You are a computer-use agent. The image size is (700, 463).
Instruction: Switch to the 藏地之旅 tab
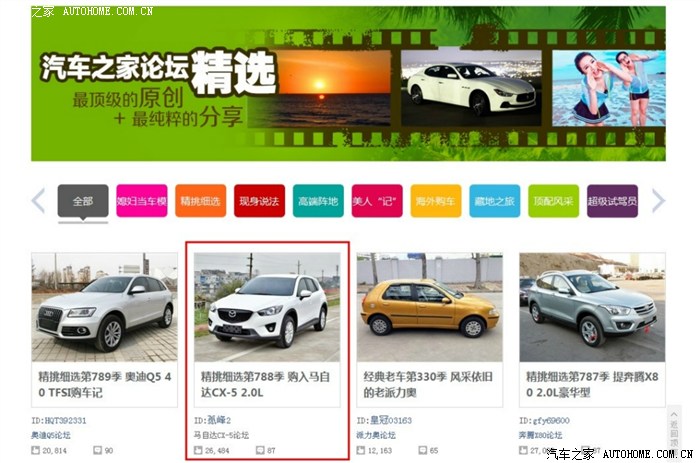[495, 201]
